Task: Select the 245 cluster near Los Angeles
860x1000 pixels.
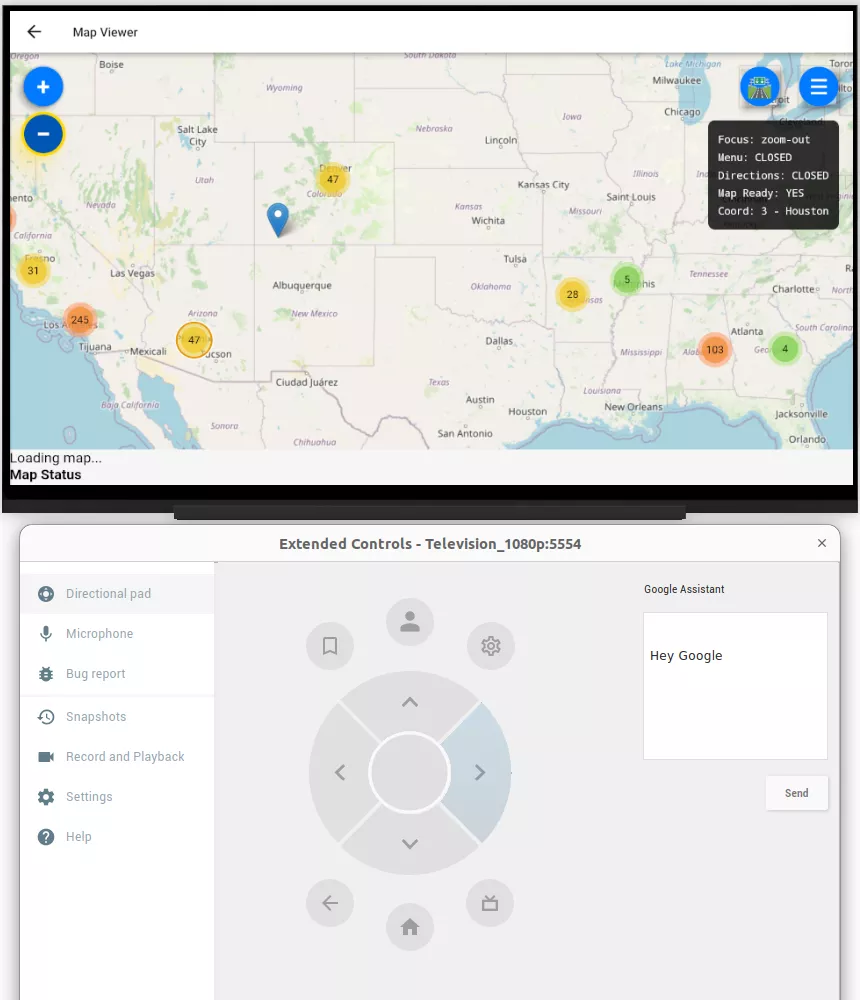Action: tap(80, 320)
